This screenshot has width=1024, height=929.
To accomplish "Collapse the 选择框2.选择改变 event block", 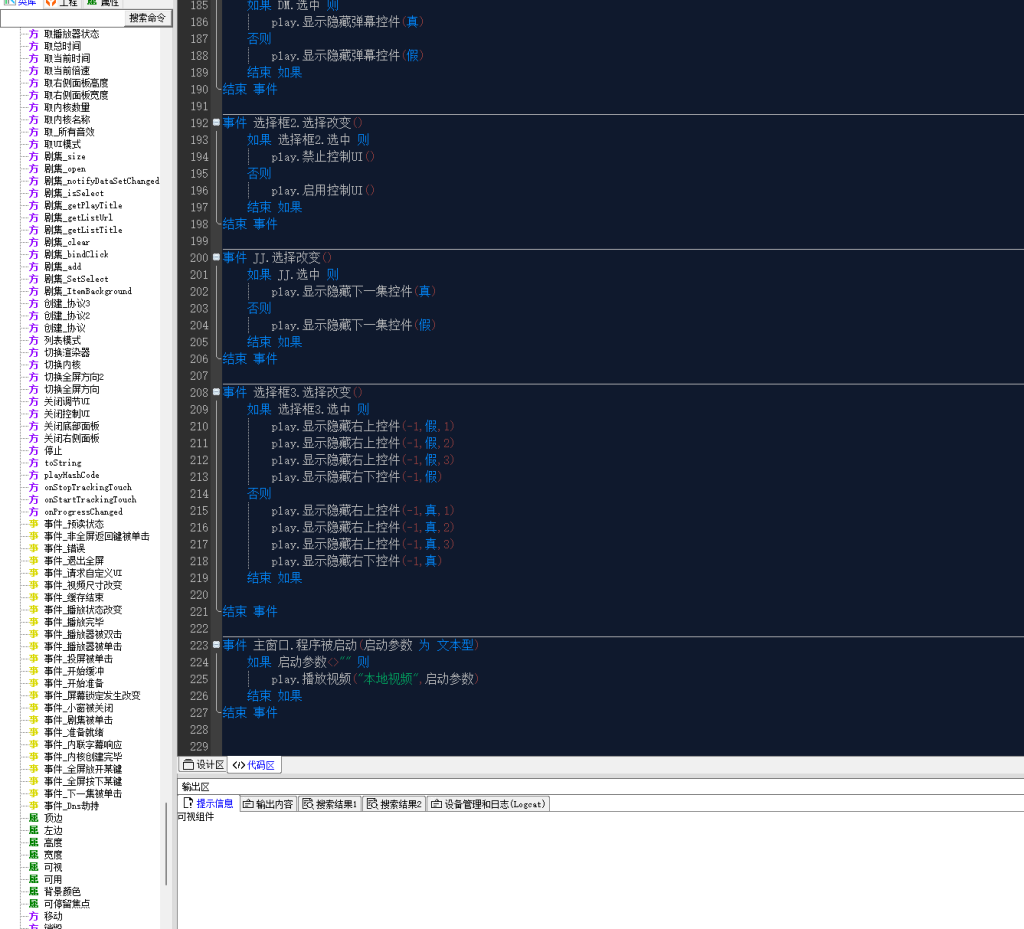I will tap(216, 123).
